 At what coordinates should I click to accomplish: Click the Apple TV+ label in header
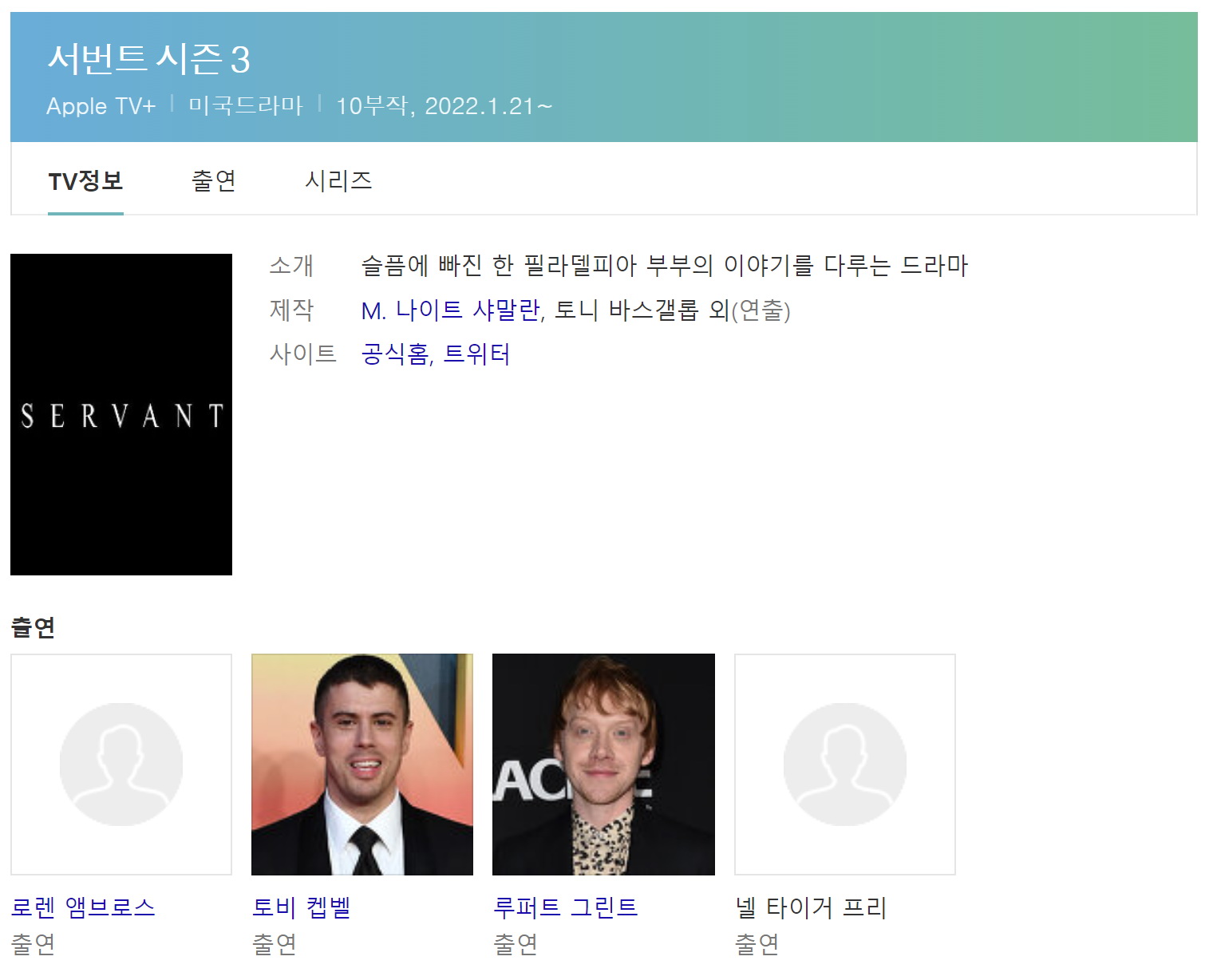pos(101,106)
